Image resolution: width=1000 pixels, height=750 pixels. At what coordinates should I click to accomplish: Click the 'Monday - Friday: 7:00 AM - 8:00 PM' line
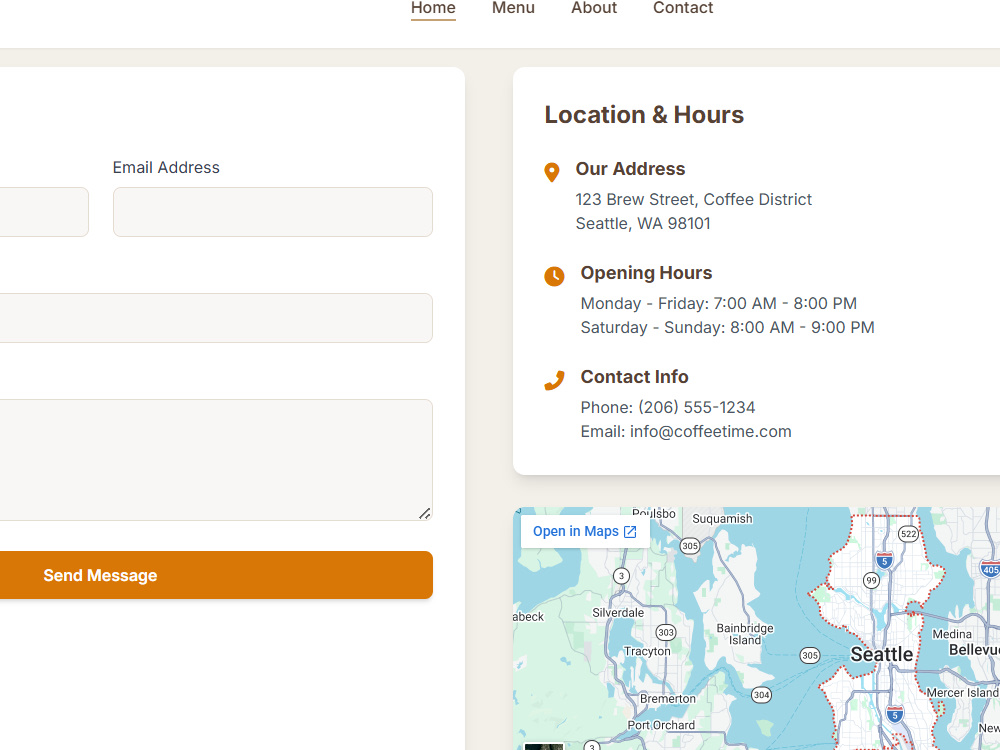pos(719,304)
